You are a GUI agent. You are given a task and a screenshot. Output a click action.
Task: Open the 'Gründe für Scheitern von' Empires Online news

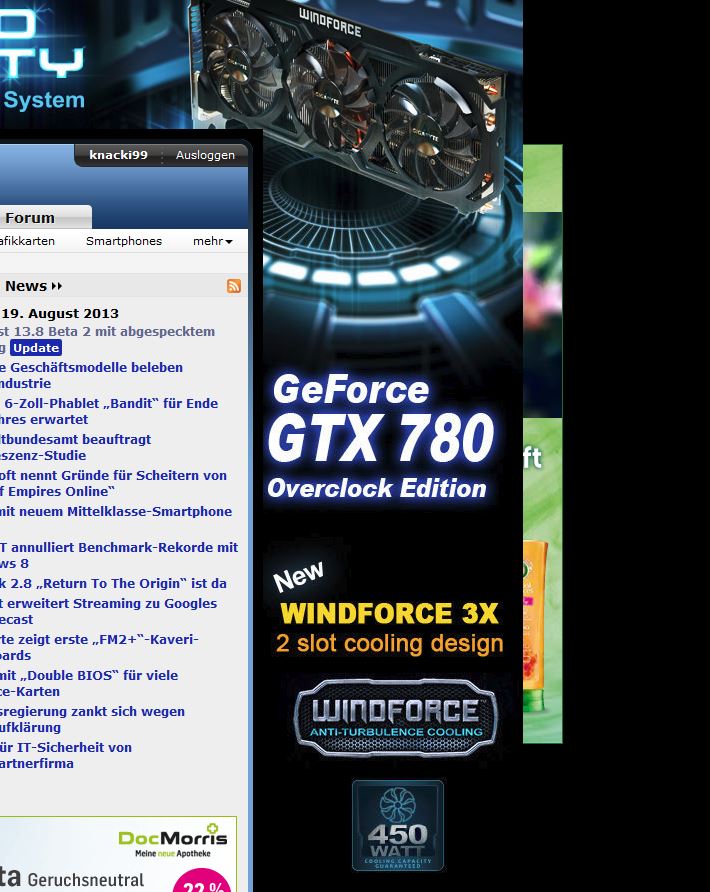point(113,483)
